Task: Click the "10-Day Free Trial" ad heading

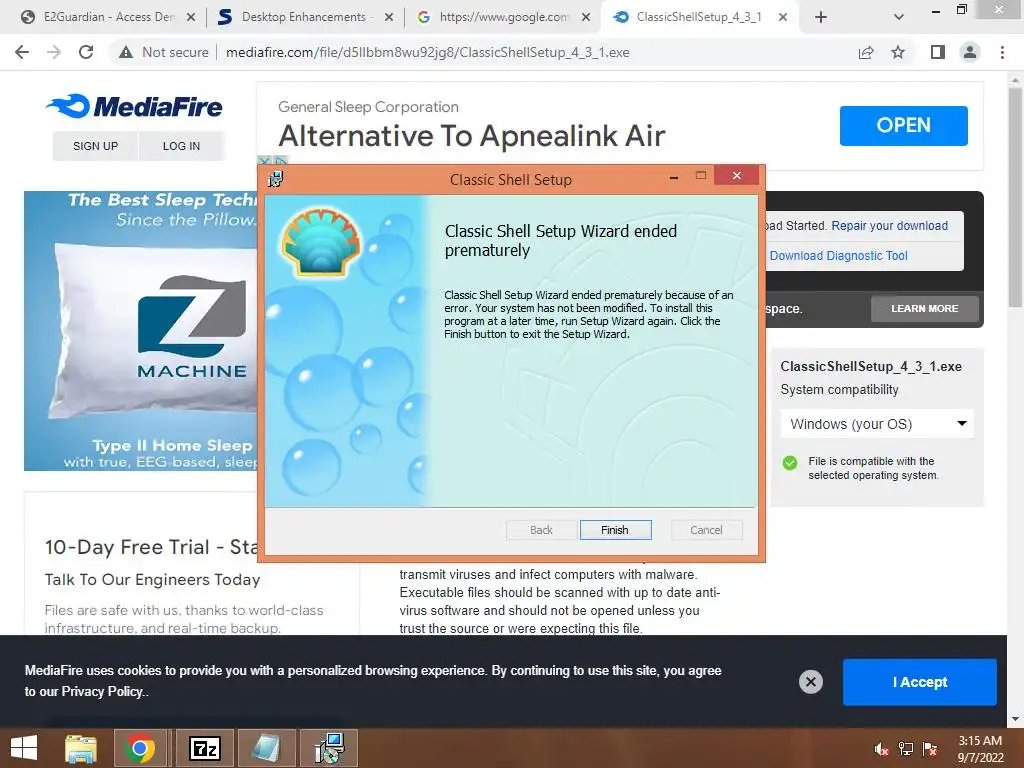Action: pyautogui.click(x=152, y=547)
